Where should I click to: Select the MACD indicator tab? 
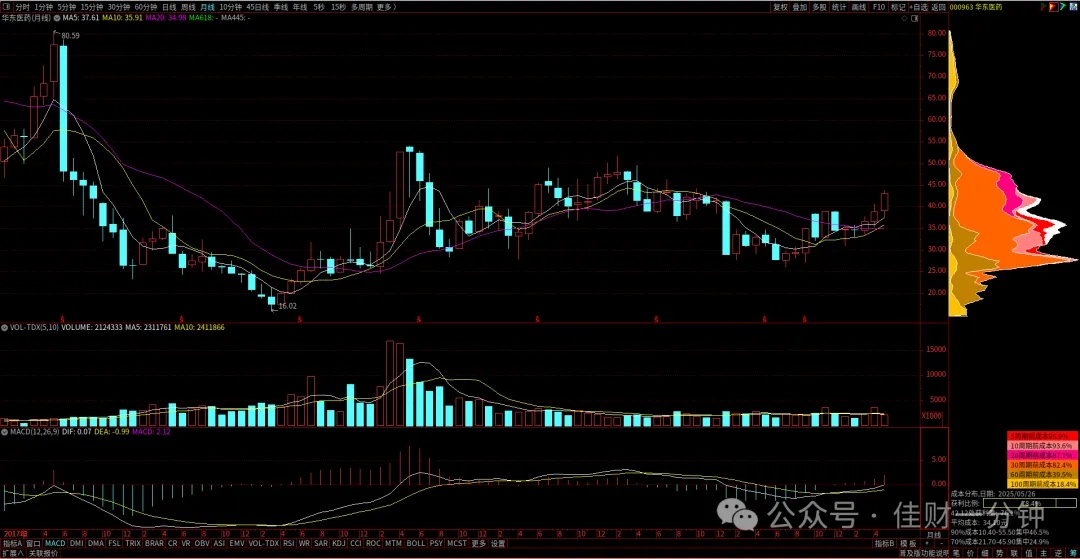(55, 543)
